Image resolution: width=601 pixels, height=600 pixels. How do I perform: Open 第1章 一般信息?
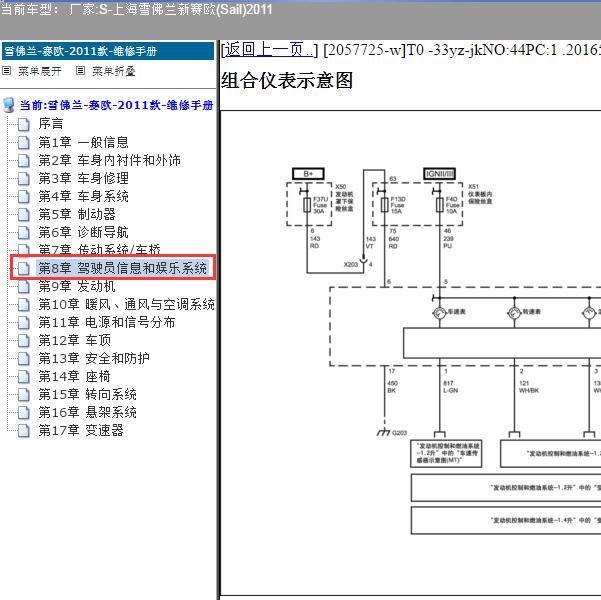pos(83,142)
